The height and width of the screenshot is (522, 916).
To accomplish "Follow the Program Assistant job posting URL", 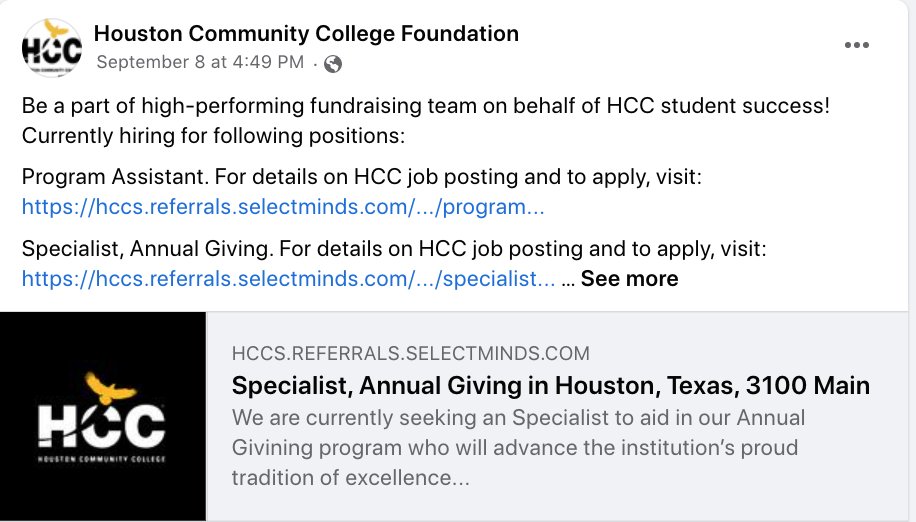I will 283,207.
